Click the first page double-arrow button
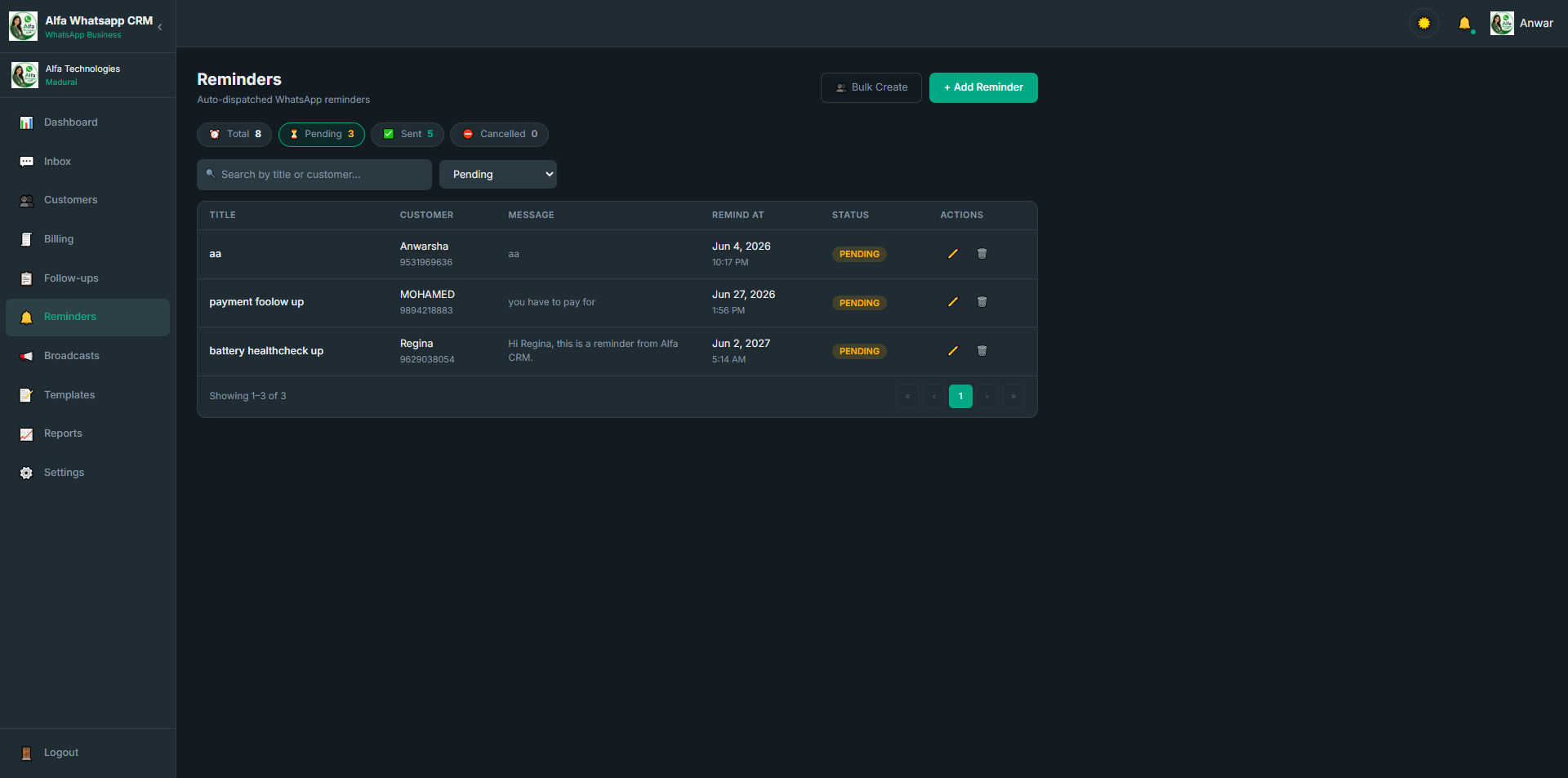This screenshot has height=778, width=1568. 907,396
